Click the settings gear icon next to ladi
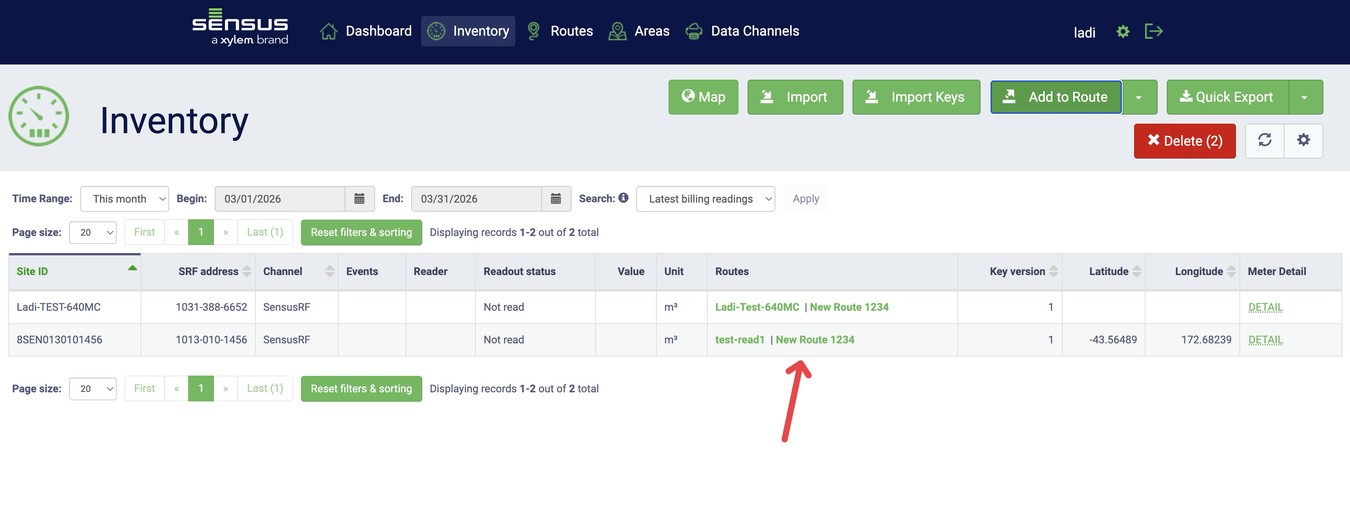1350x516 pixels. 1123,32
